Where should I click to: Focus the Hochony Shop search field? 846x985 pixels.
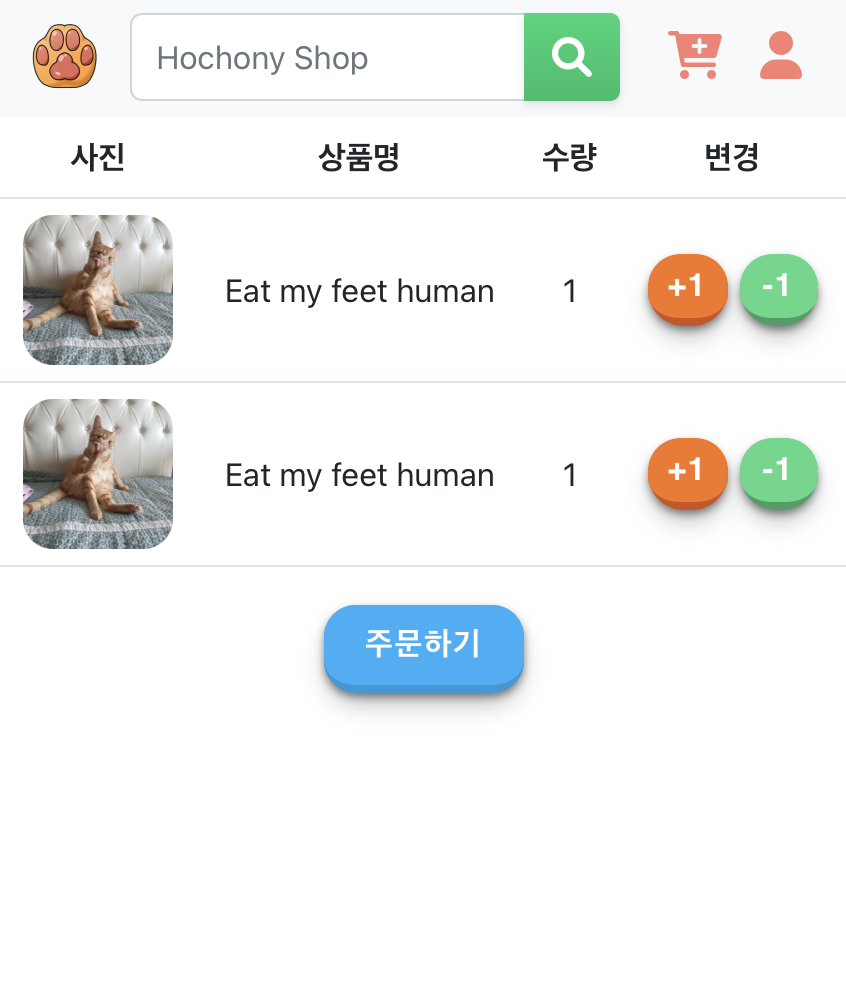coord(327,57)
